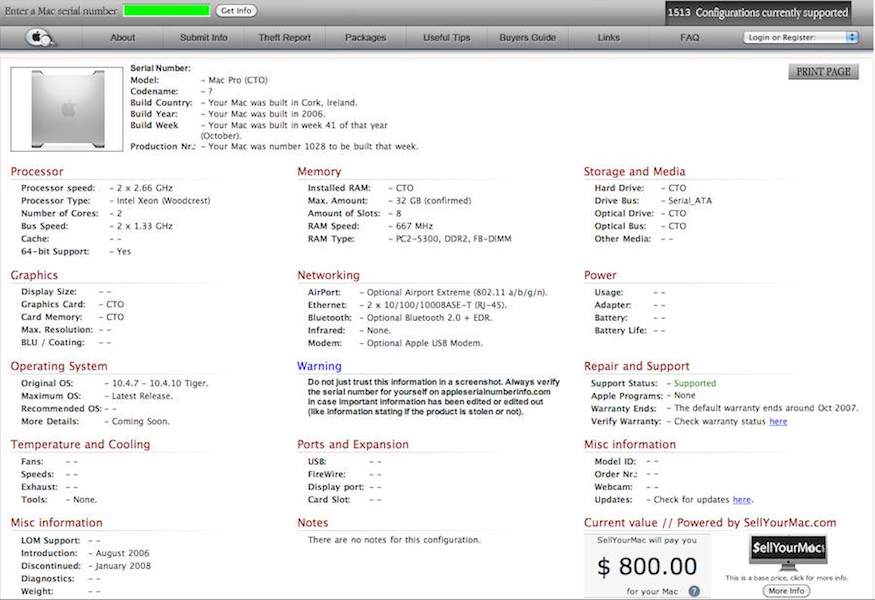Image resolution: width=875 pixels, height=600 pixels.
Task: Focus the Mac serial number input field
Action: [166, 11]
